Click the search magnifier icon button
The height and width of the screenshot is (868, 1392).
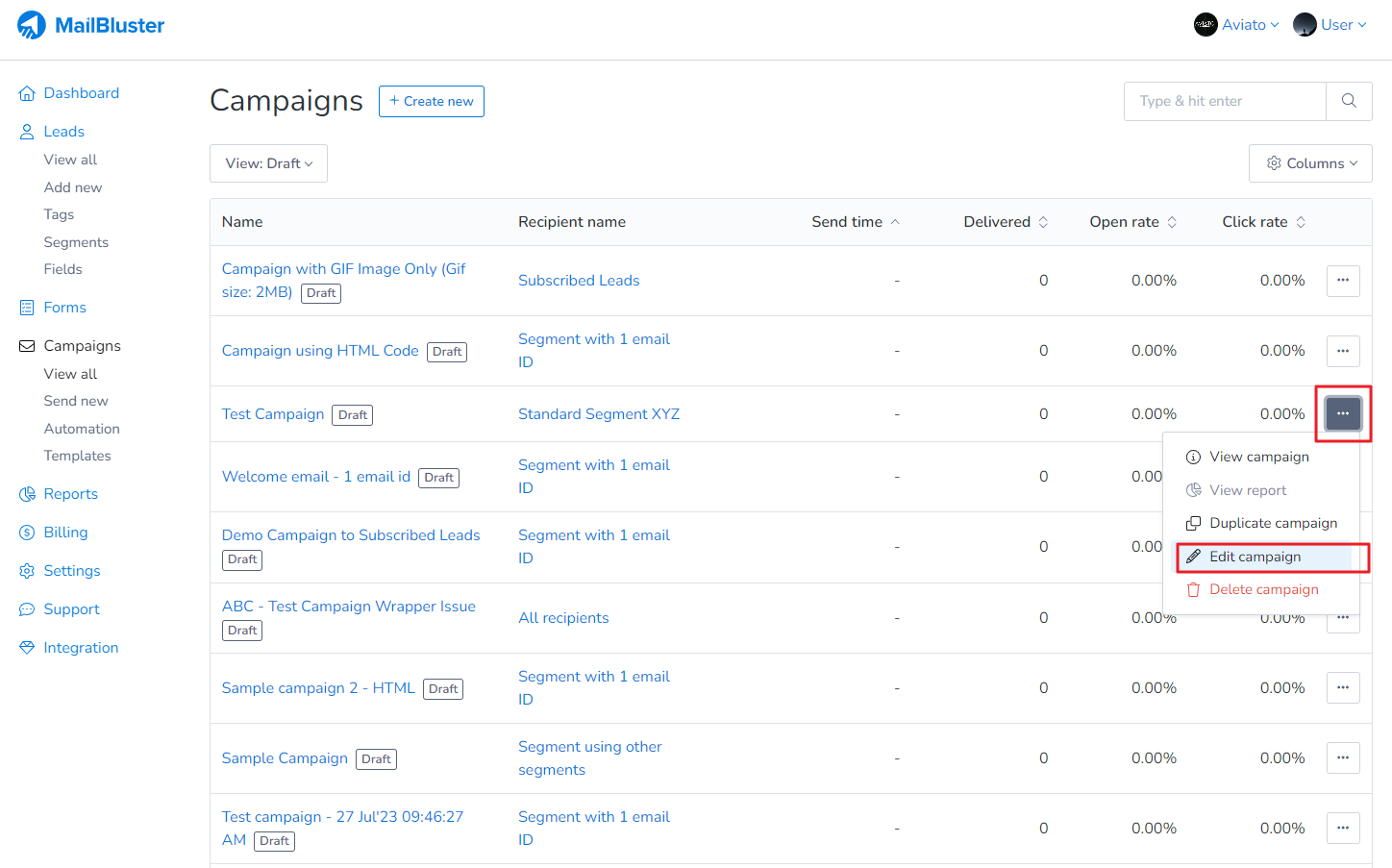pos(1349,101)
